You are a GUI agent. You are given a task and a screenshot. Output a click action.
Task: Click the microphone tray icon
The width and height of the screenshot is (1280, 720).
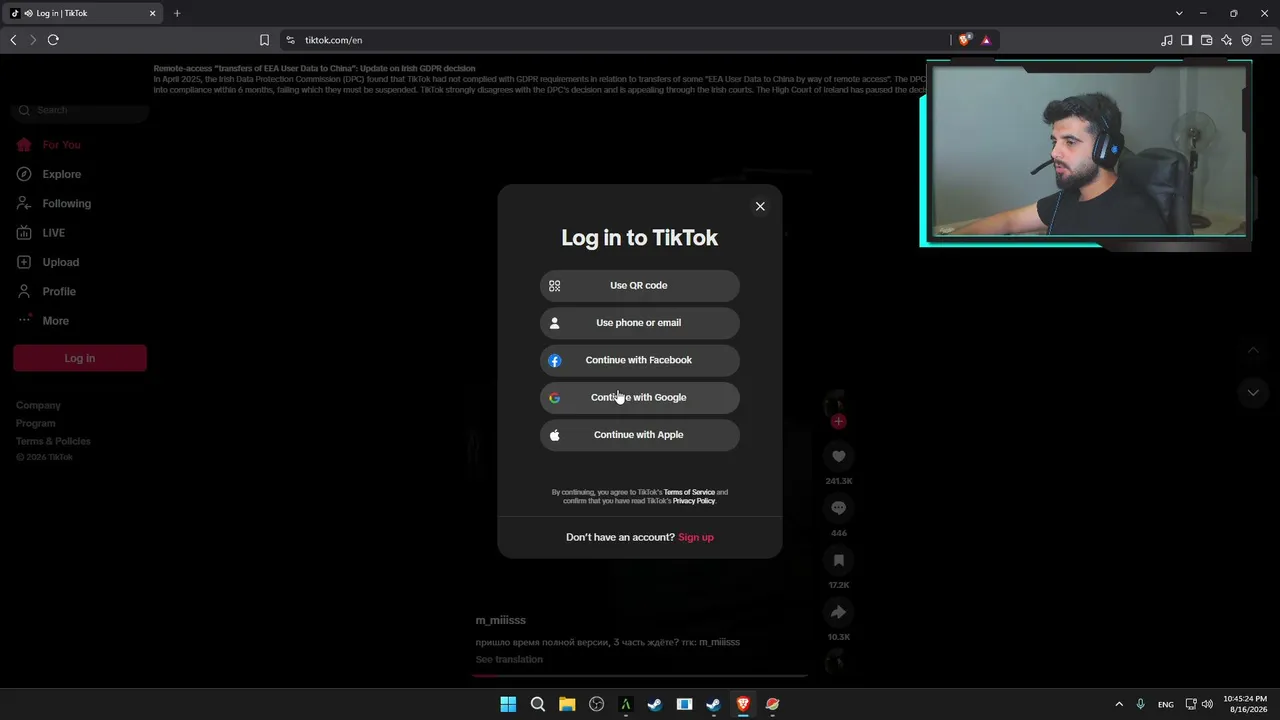point(1140,704)
